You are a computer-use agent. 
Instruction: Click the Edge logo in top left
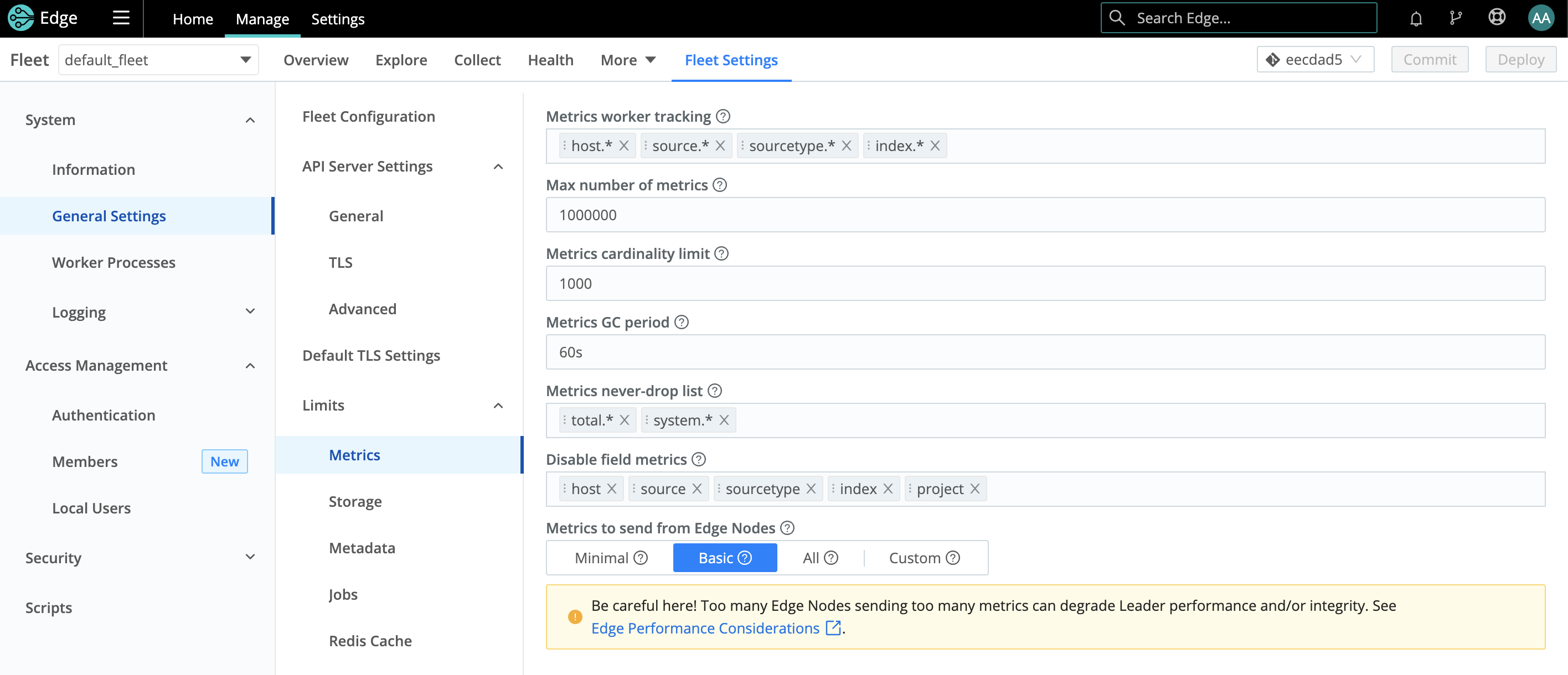point(43,18)
